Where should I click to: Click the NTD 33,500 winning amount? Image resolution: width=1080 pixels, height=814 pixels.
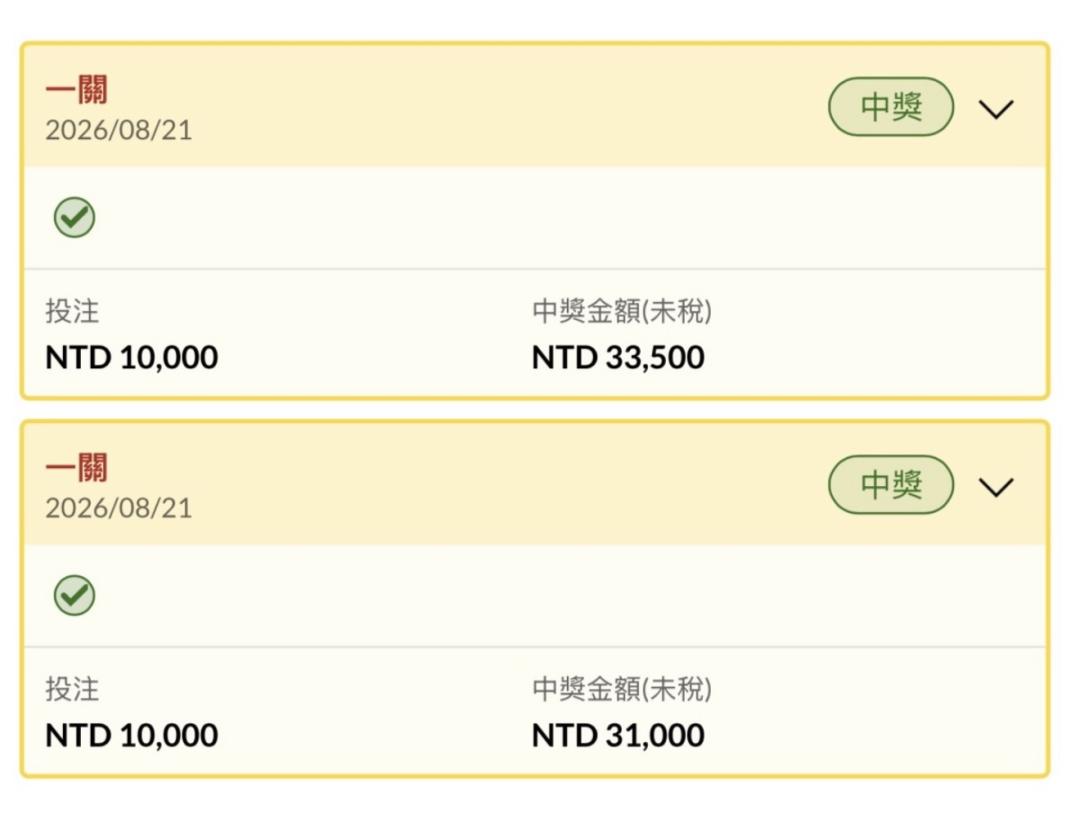tap(618, 357)
